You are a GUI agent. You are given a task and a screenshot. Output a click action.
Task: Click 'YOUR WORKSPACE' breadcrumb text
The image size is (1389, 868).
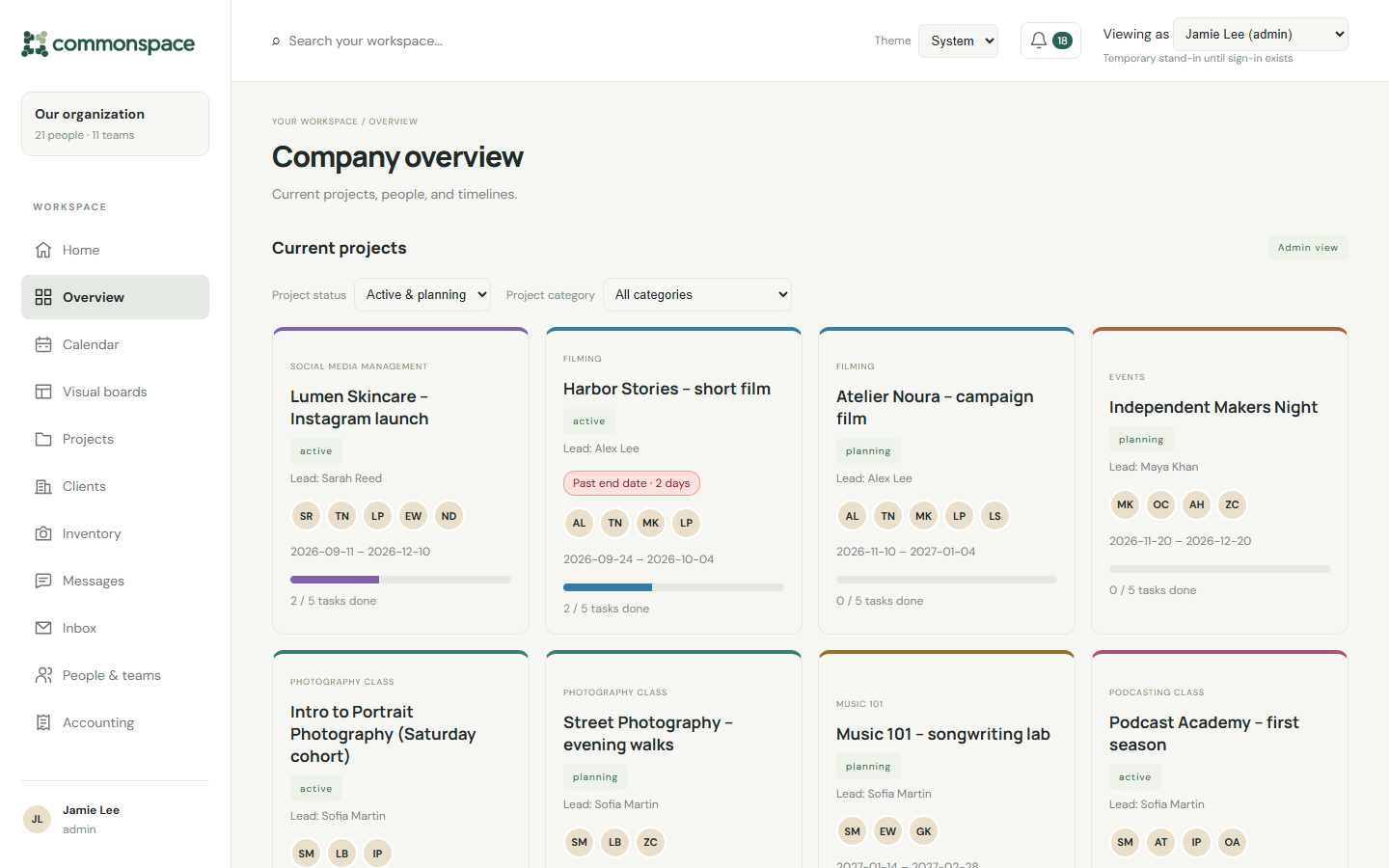(314, 122)
